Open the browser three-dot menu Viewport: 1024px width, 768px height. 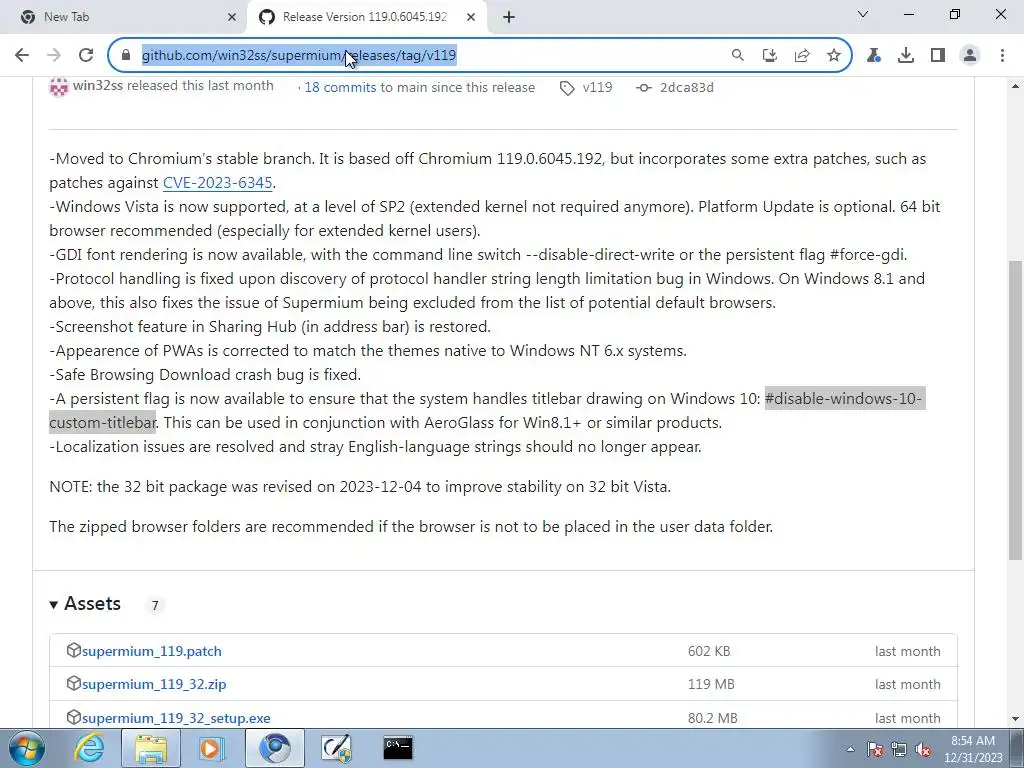pyautogui.click(x=1002, y=56)
